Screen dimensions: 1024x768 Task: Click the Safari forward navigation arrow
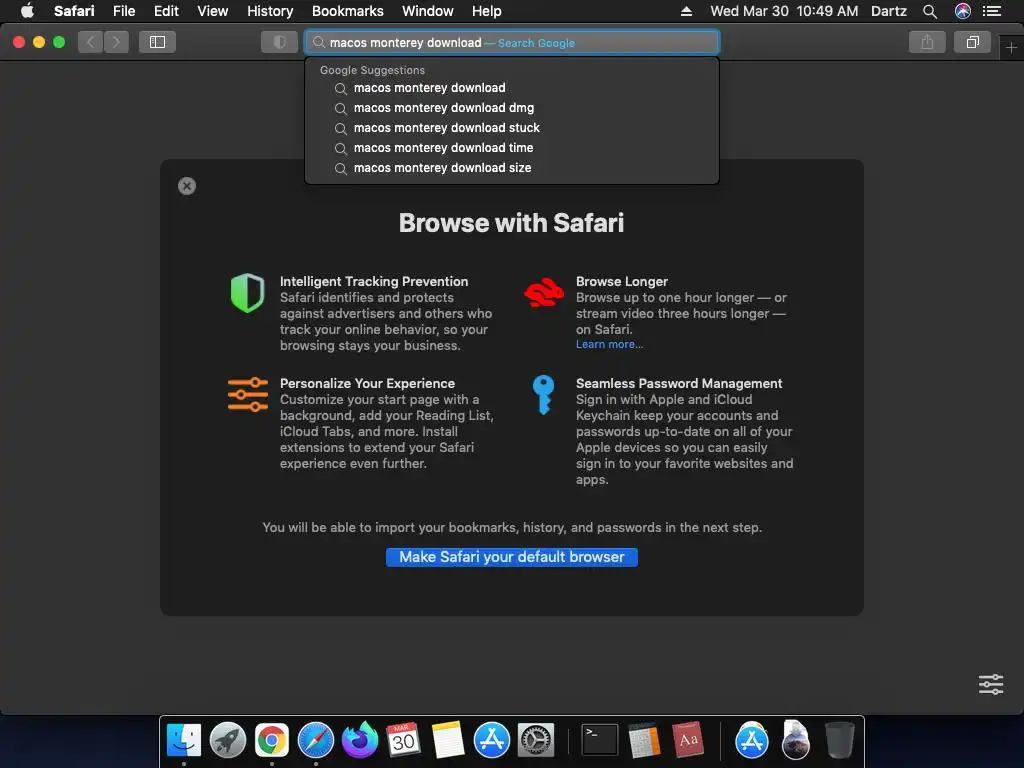[x=116, y=42]
